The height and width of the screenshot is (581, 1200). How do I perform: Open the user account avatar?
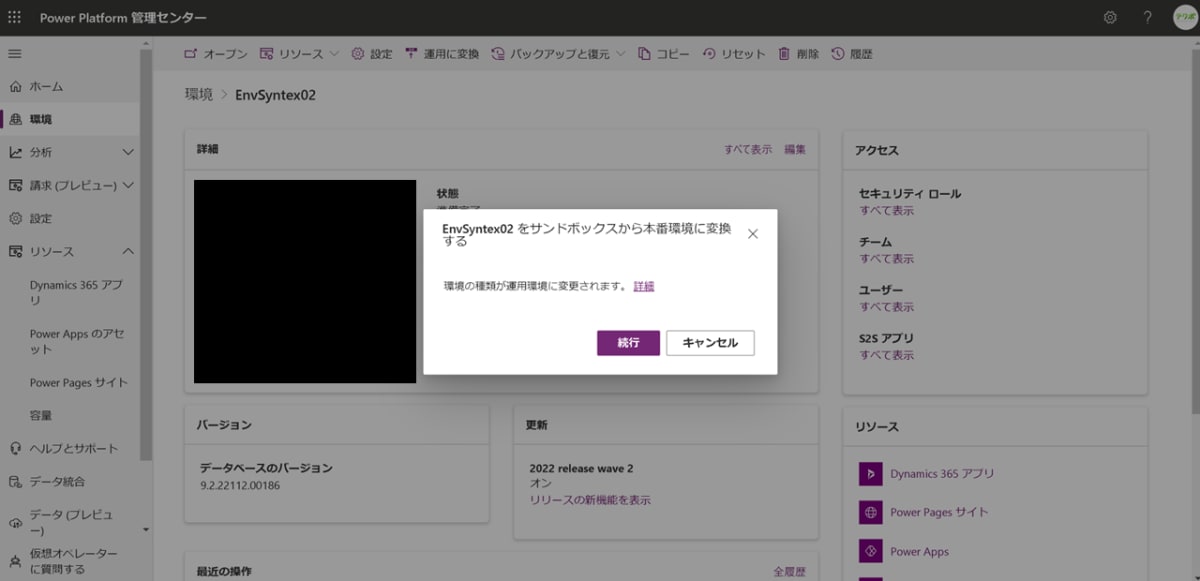(x=1184, y=18)
